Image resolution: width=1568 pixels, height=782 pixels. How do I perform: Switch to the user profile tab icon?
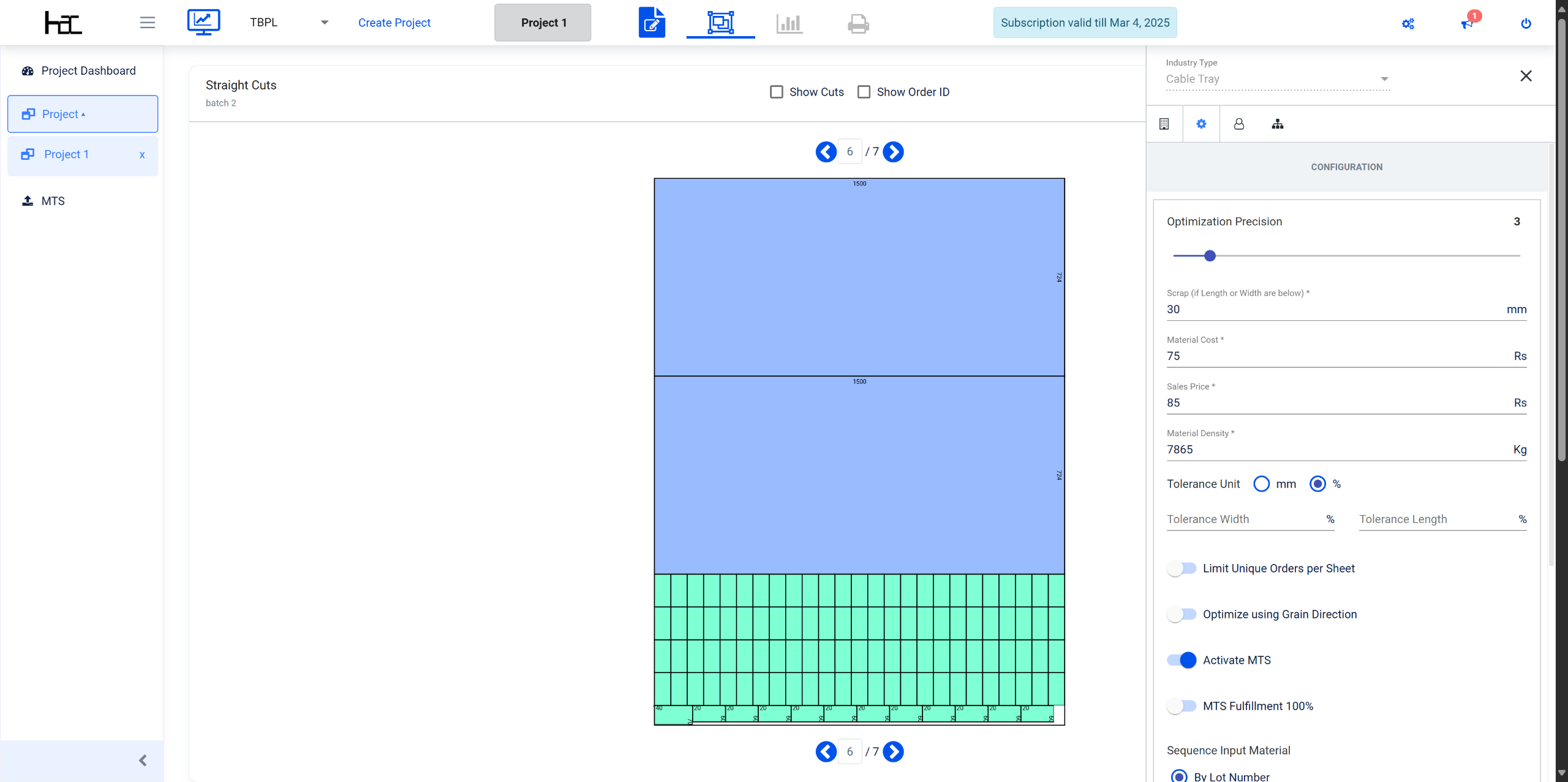1238,124
